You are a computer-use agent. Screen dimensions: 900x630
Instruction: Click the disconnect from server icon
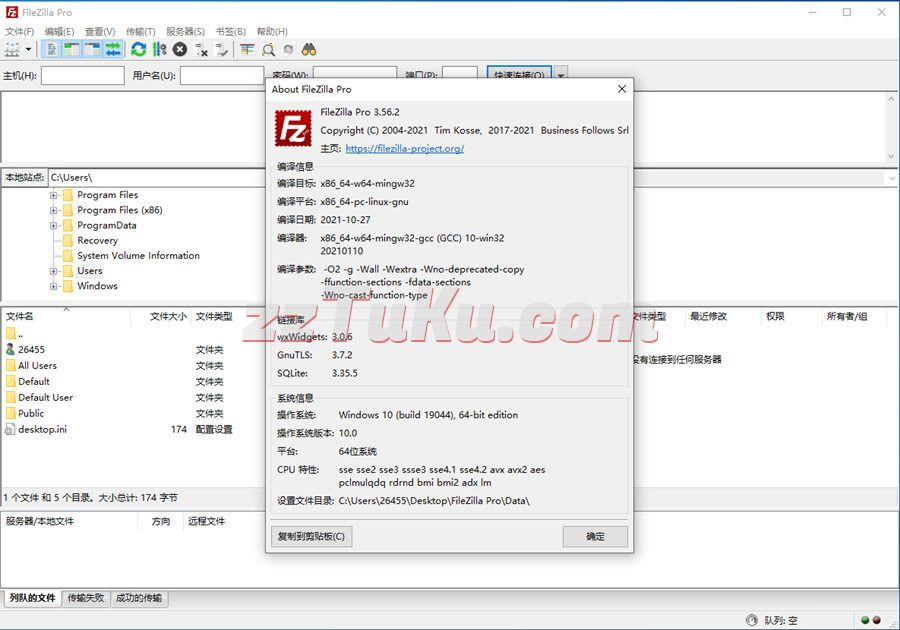pos(201,49)
